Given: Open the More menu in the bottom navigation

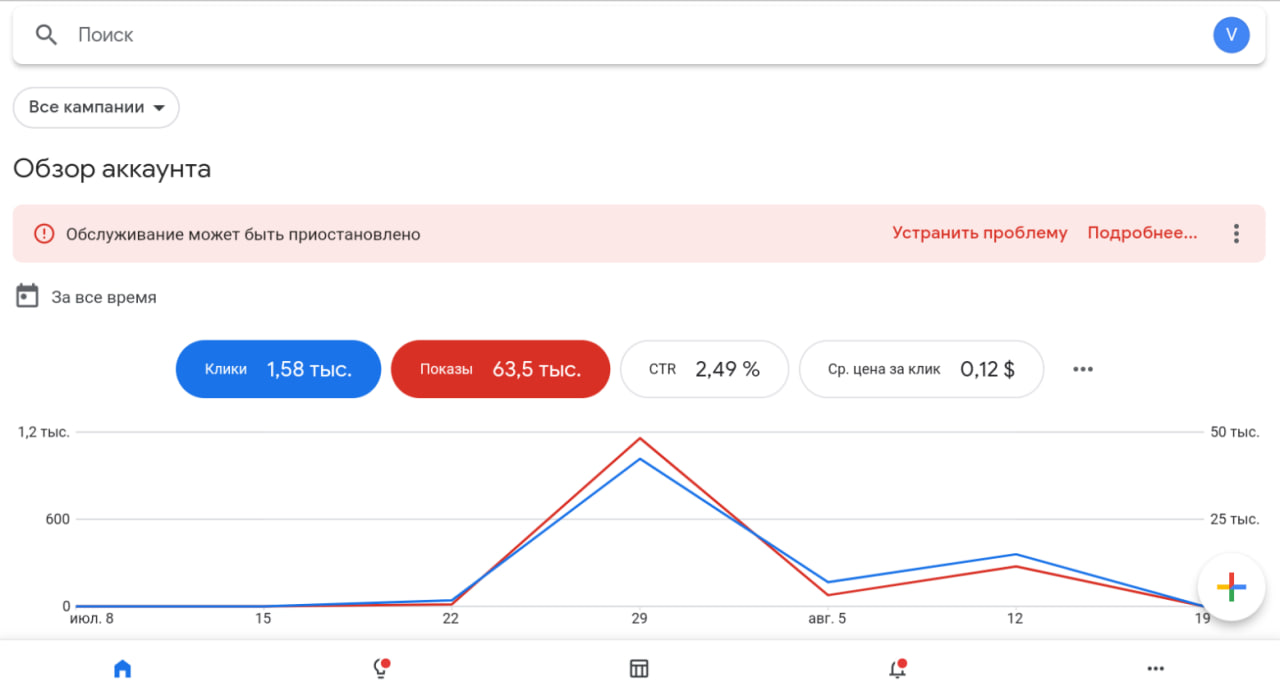Looking at the screenshot, I should click(1155, 669).
